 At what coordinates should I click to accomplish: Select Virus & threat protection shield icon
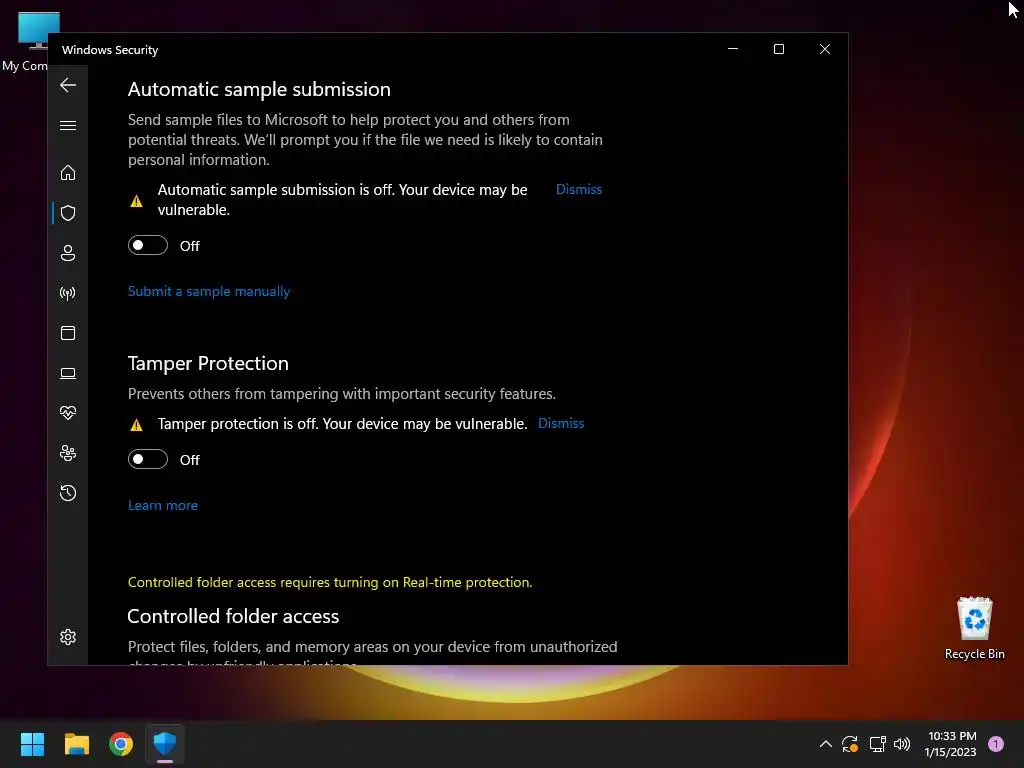(68, 213)
